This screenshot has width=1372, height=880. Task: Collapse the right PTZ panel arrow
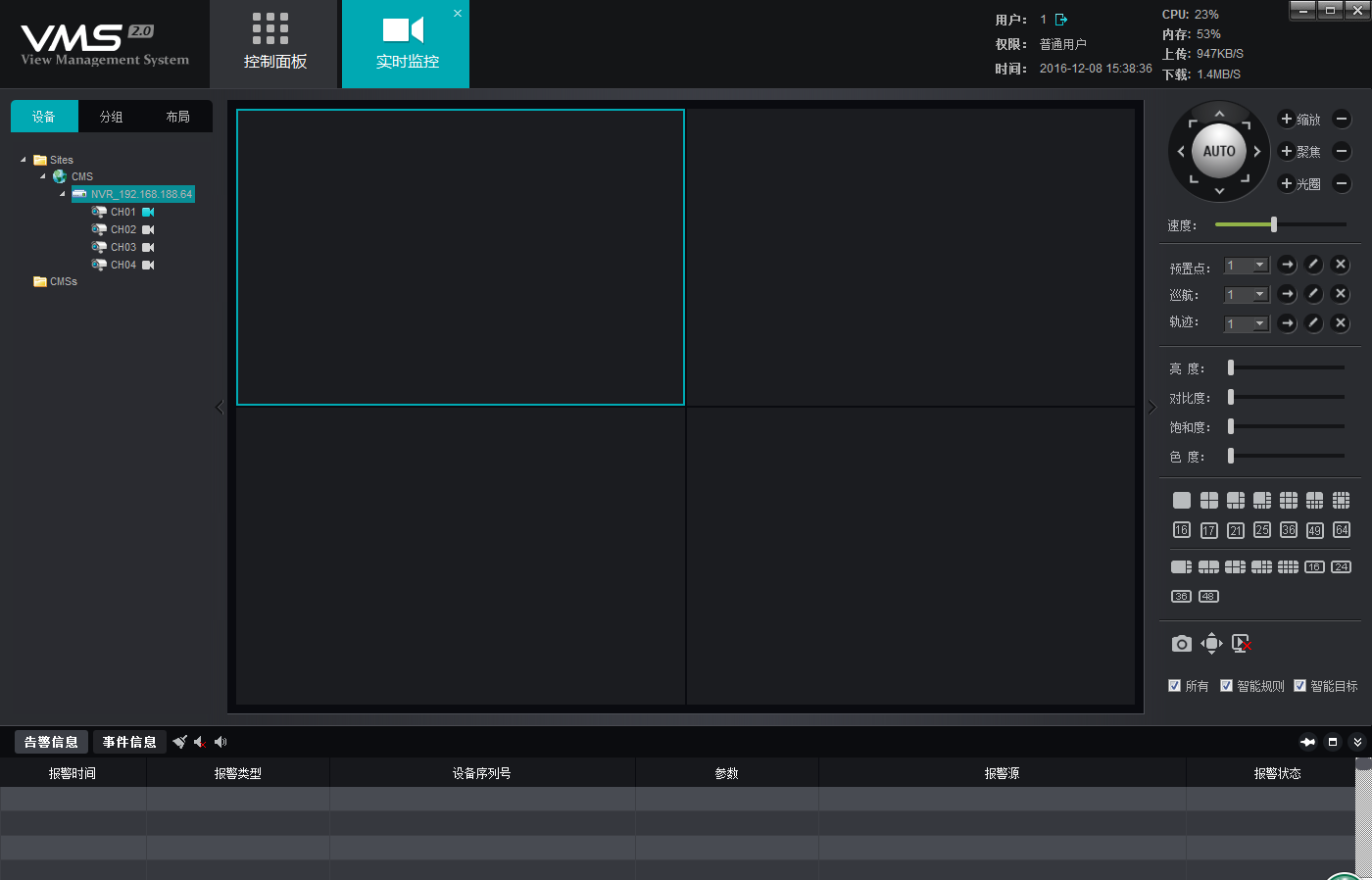1152,408
